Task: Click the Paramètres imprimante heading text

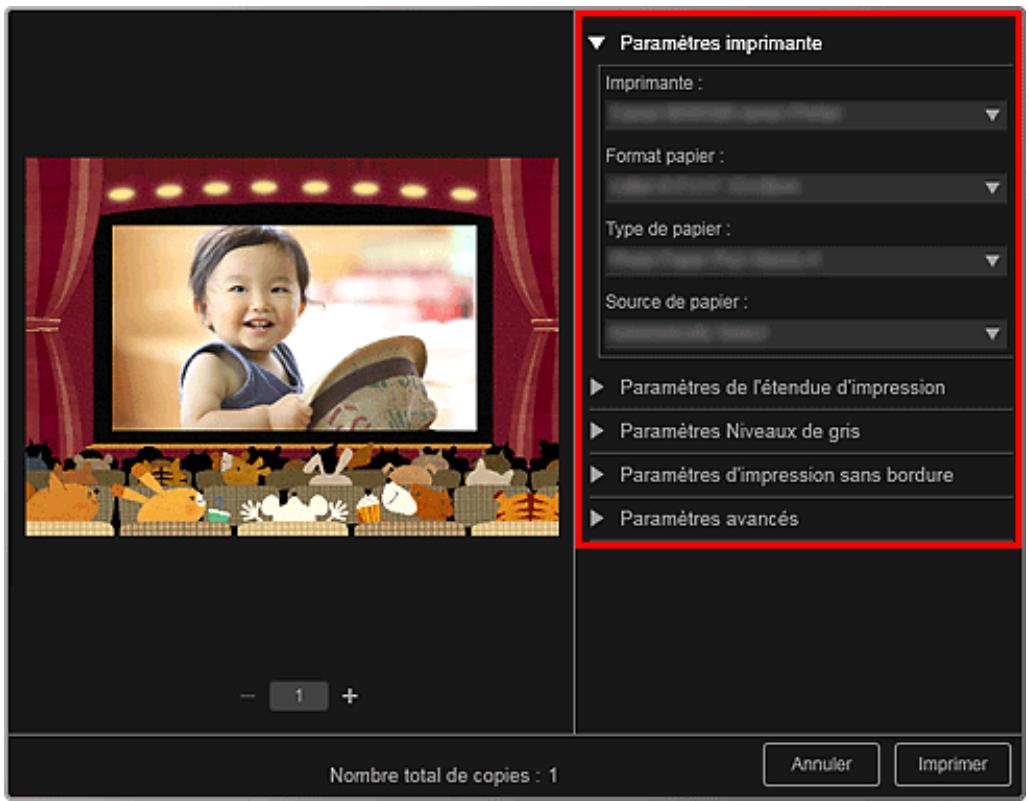Action: [721, 44]
